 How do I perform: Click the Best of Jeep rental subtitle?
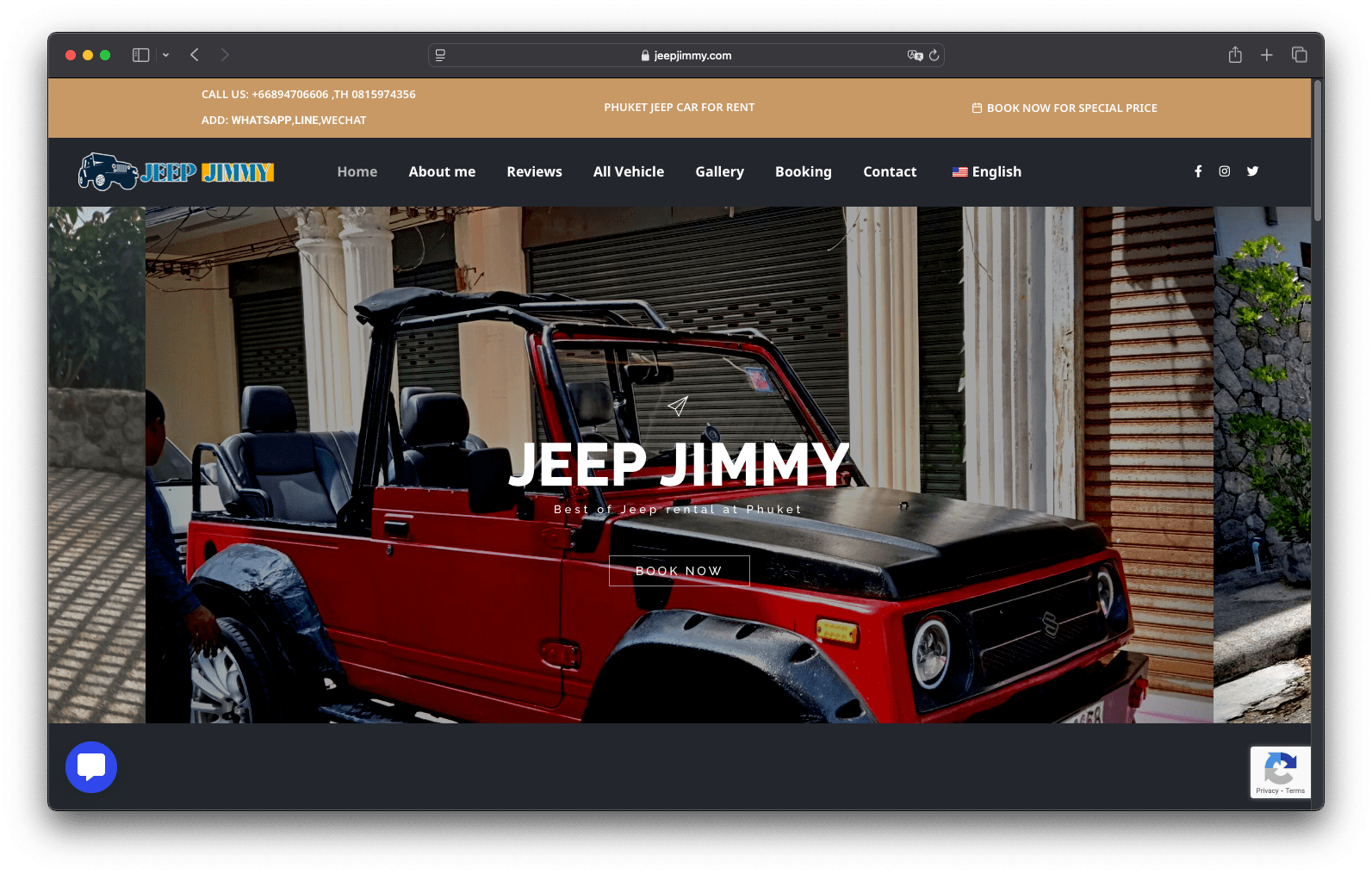[x=679, y=510]
